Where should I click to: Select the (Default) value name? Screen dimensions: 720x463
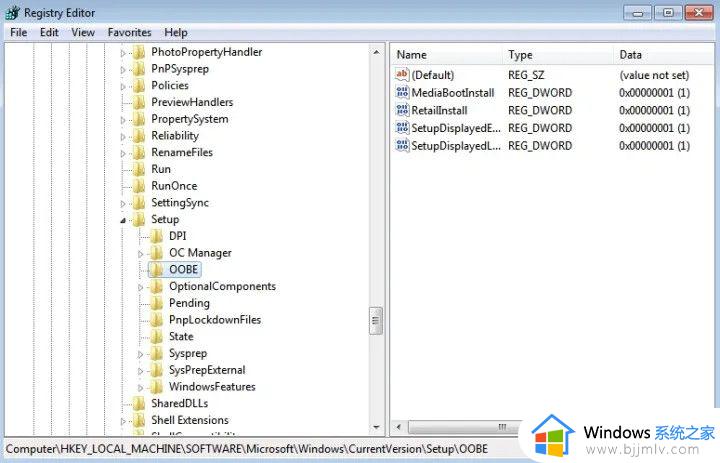point(433,75)
